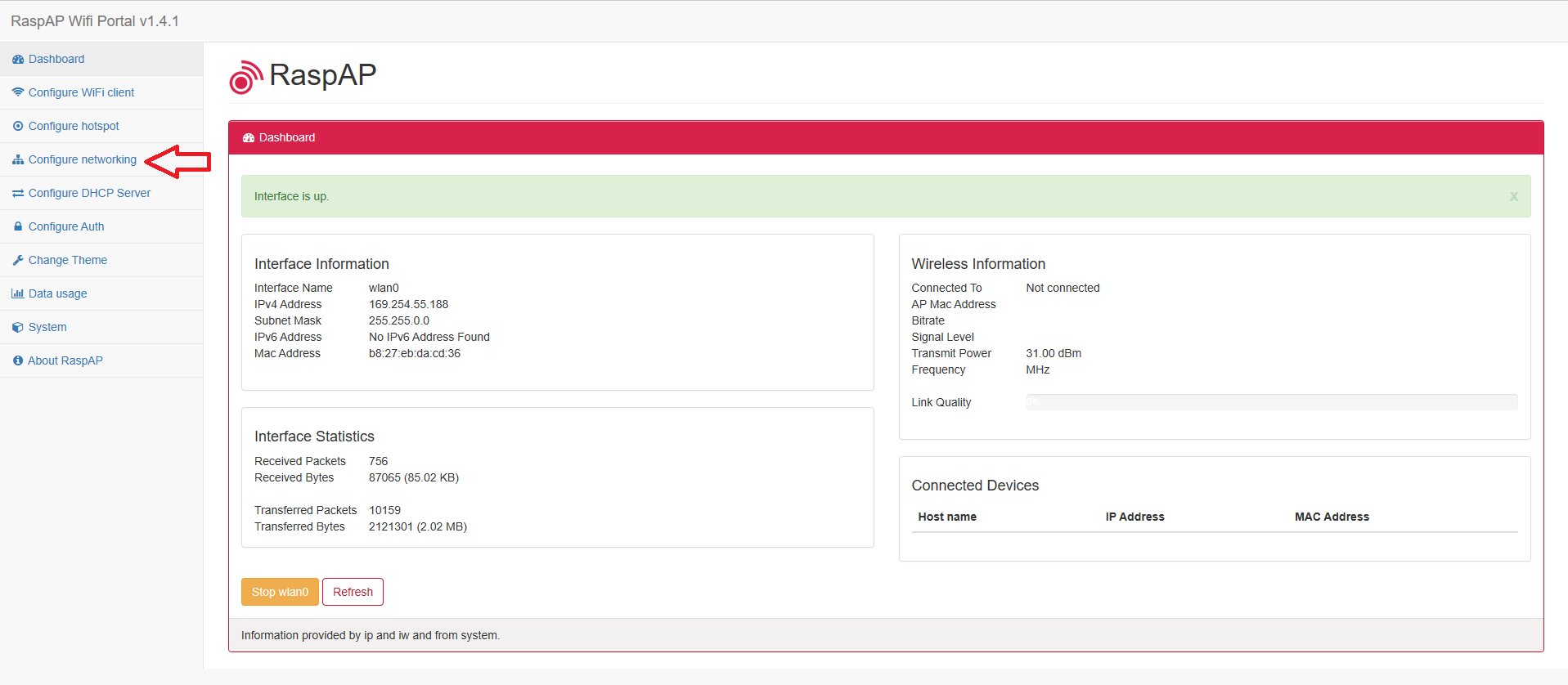Click the Refresh button
This screenshot has height=685, width=1568.
pos(353,592)
